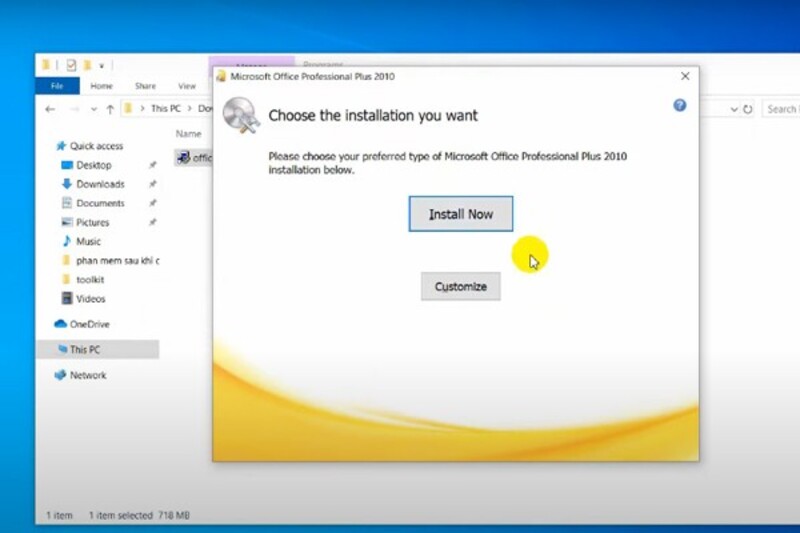Open the Share ribbon tab
This screenshot has height=533, width=800.
[145, 86]
